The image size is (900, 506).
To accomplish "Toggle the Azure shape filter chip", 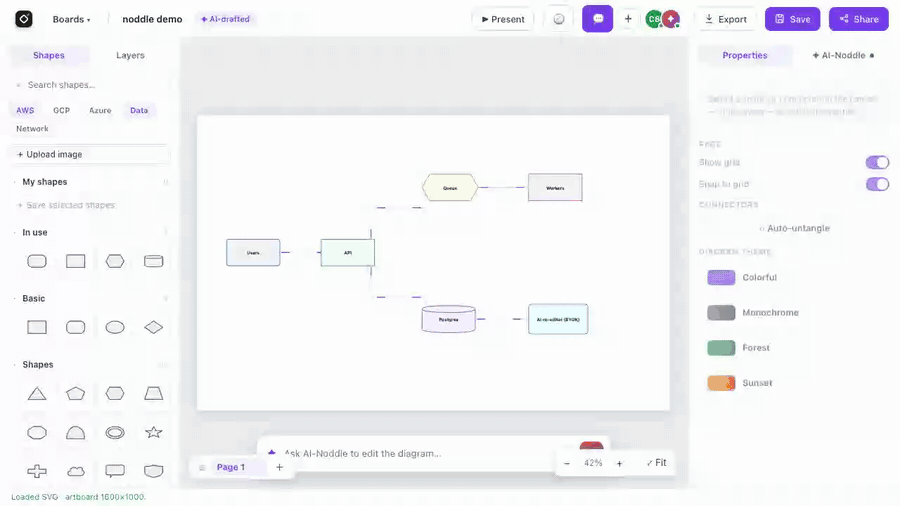I will (100, 110).
